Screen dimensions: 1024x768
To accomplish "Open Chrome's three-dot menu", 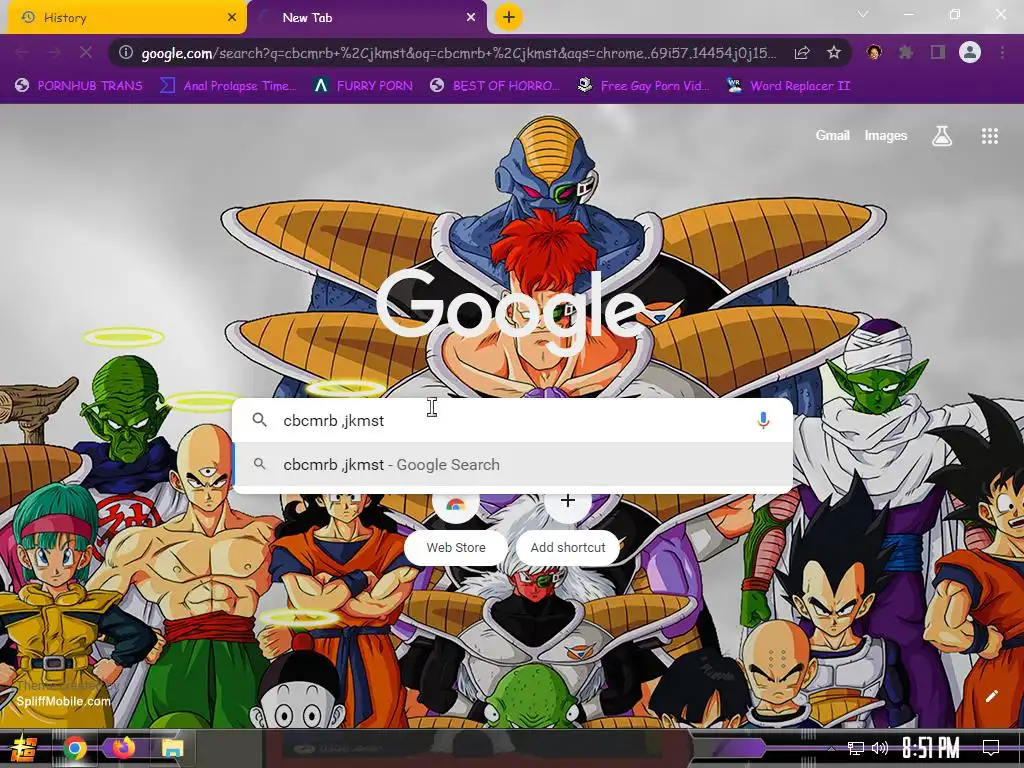I will click(1002, 53).
